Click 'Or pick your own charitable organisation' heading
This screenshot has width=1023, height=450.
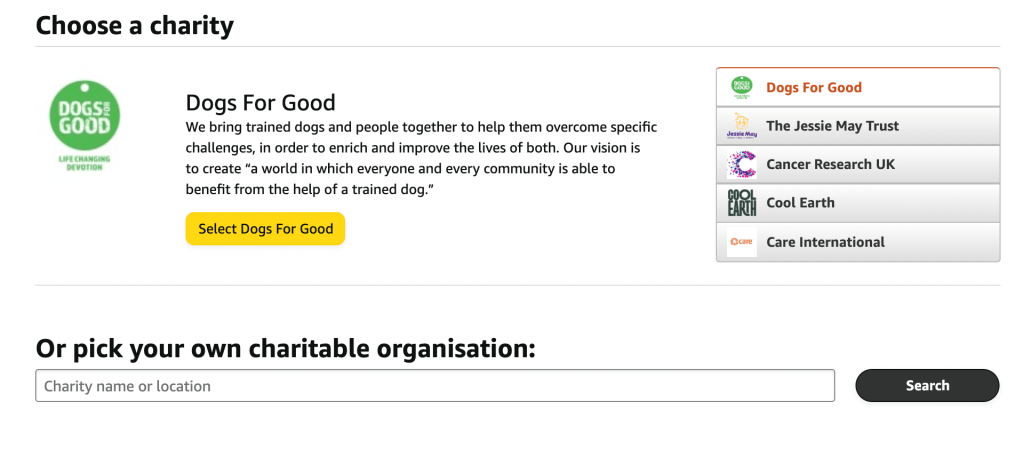tap(285, 348)
